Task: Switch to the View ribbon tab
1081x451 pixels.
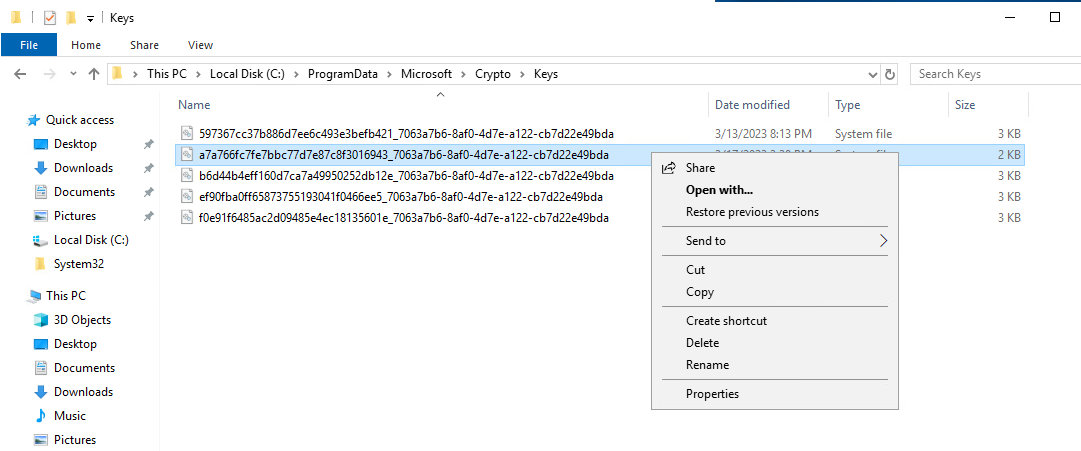Action: click(201, 45)
